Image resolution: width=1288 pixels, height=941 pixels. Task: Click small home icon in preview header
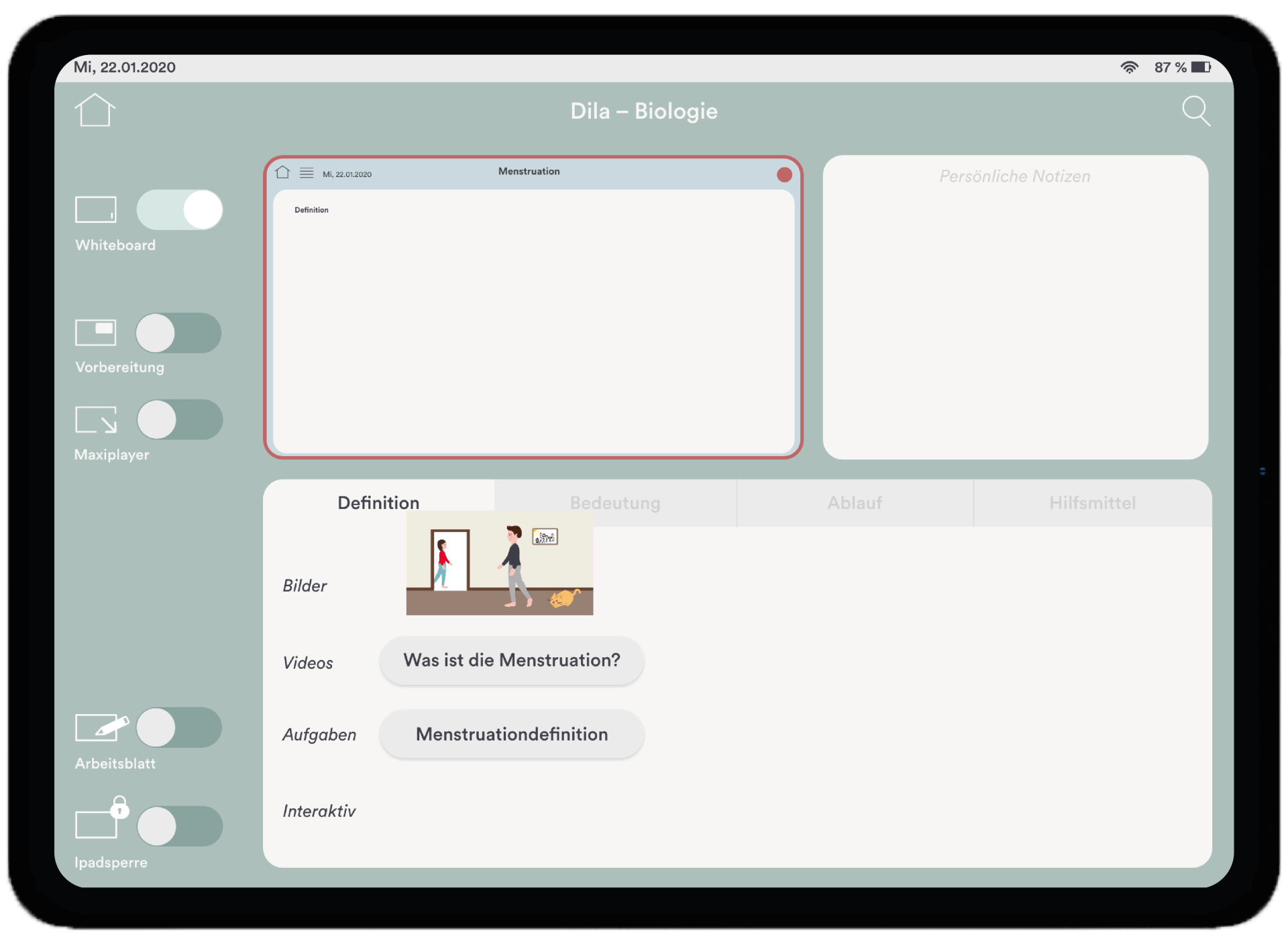coord(282,172)
